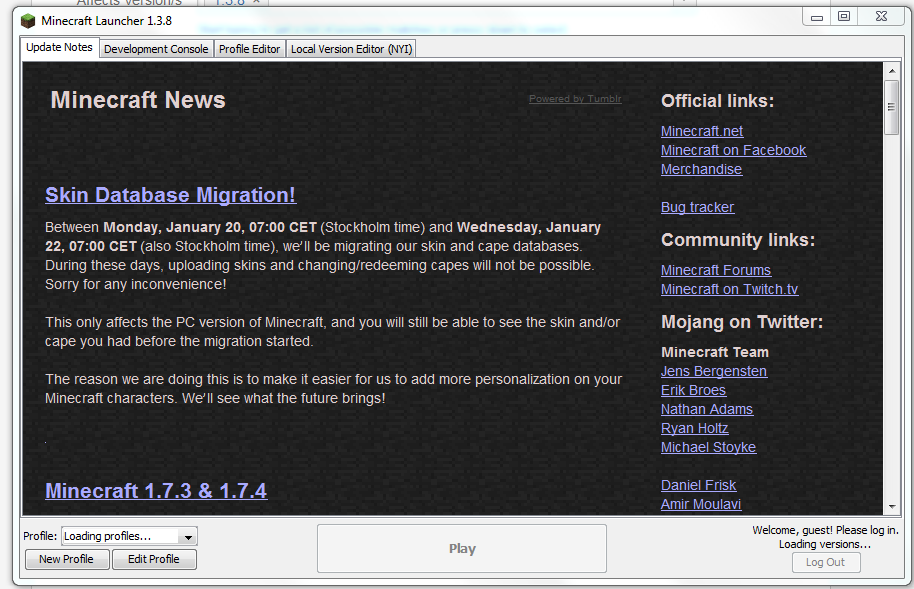Switch to the Development Console tab
Image resolution: width=914 pixels, height=589 pixels.
[x=156, y=49]
